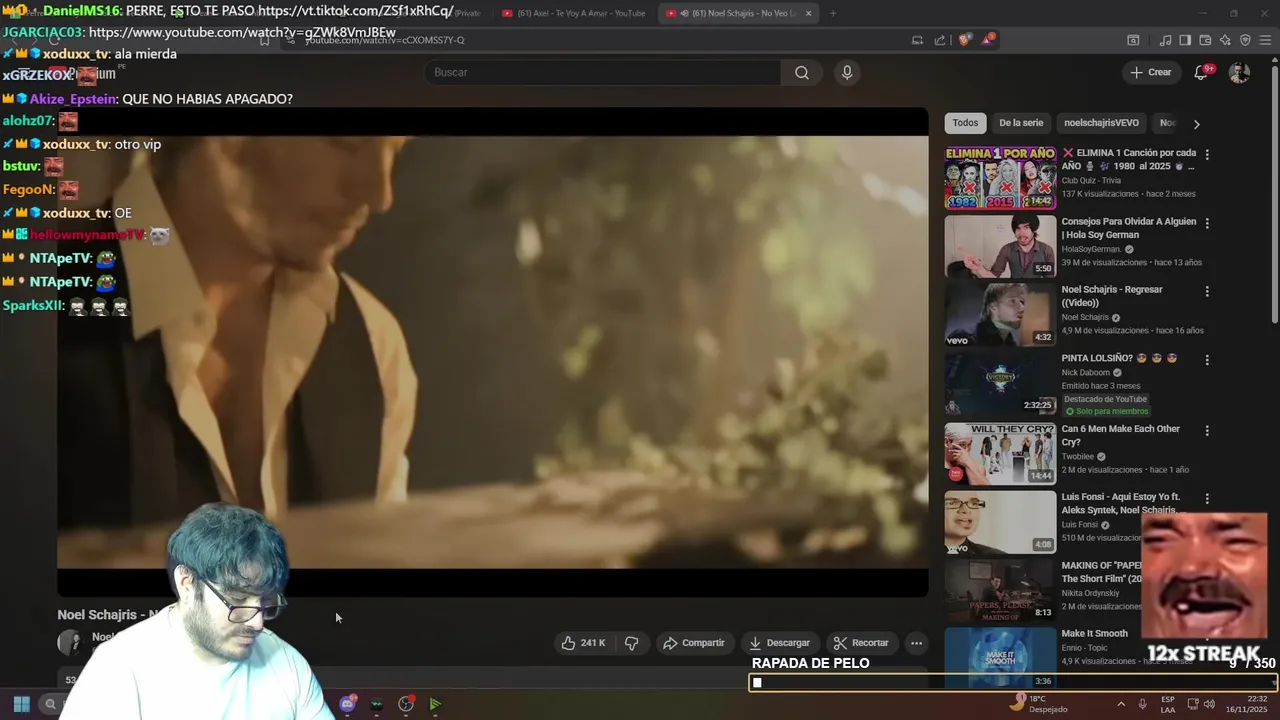Viewport: 1280px width, 720px height.
Task: Open HolaSoyGerman channel name
Action: 1091,249
